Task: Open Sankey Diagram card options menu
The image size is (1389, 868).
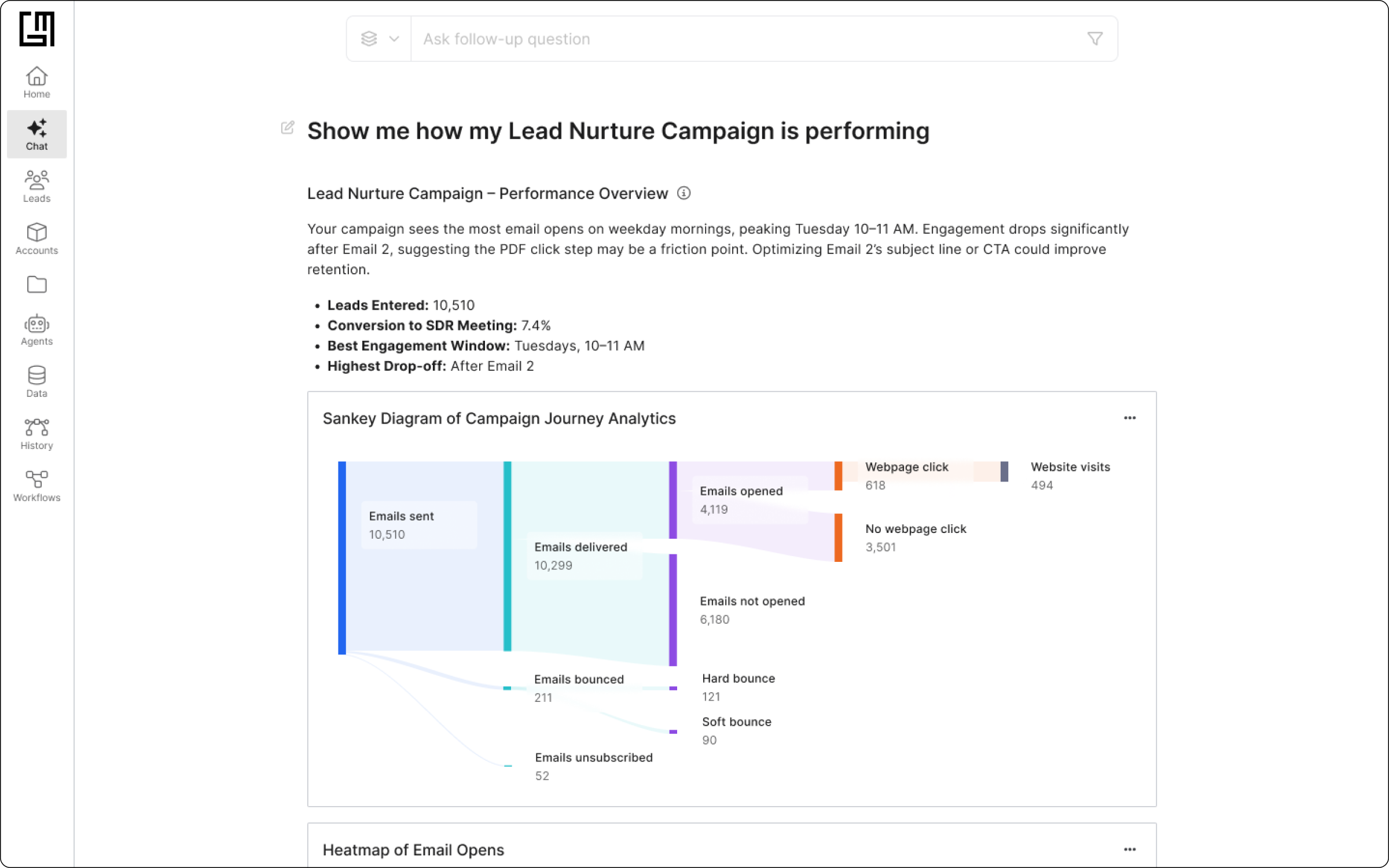Action: coord(1129,418)
